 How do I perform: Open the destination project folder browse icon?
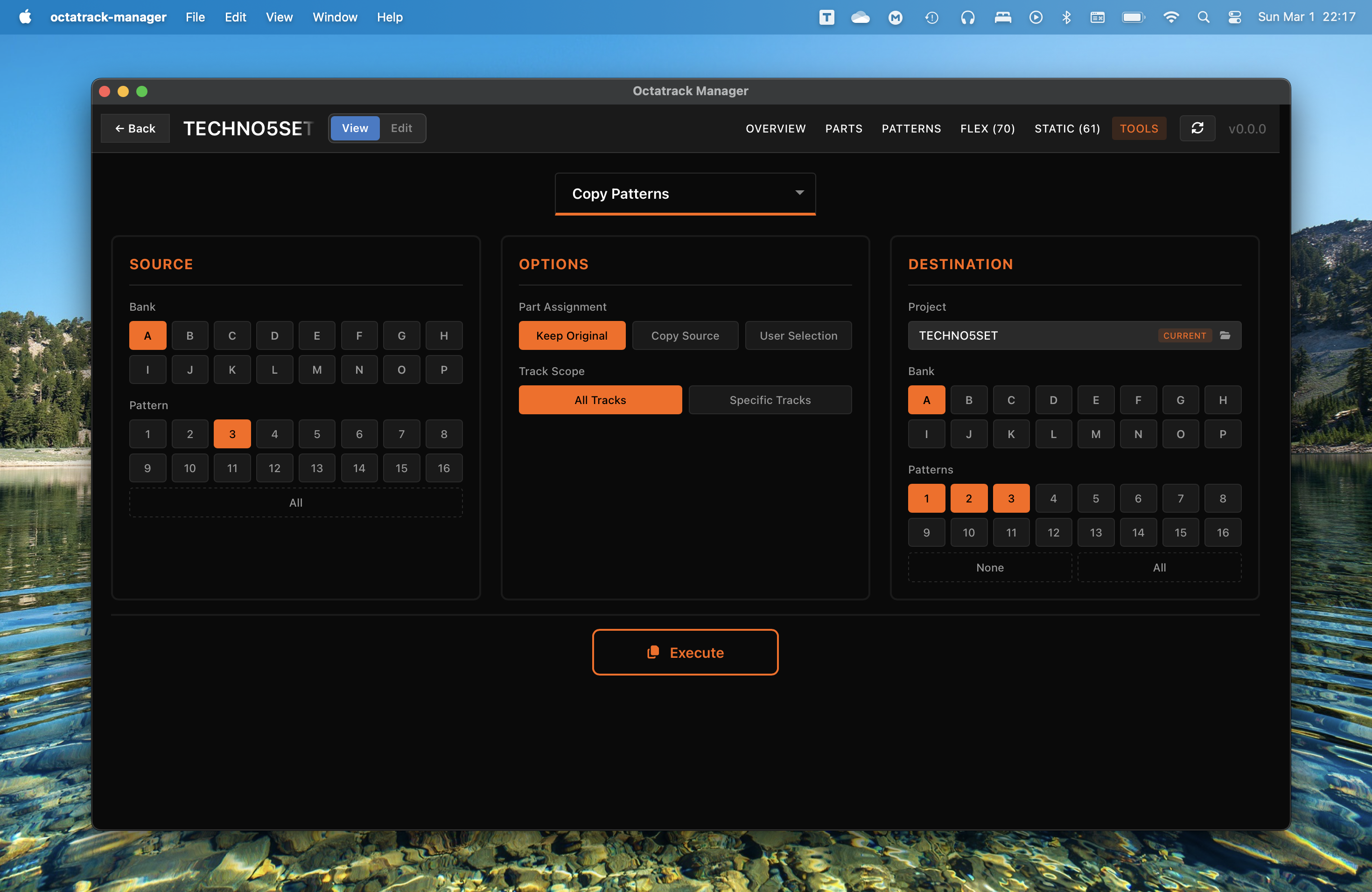1225,335
